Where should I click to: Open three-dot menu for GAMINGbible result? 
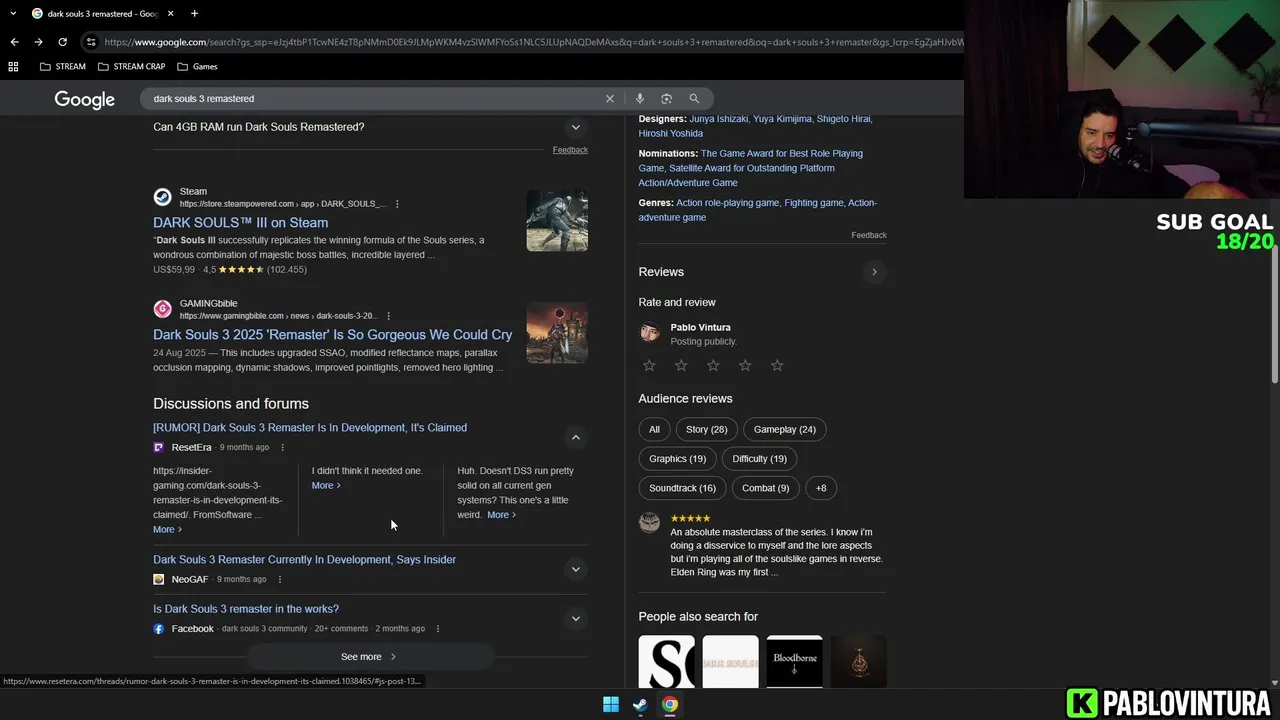tap(388, 316)
